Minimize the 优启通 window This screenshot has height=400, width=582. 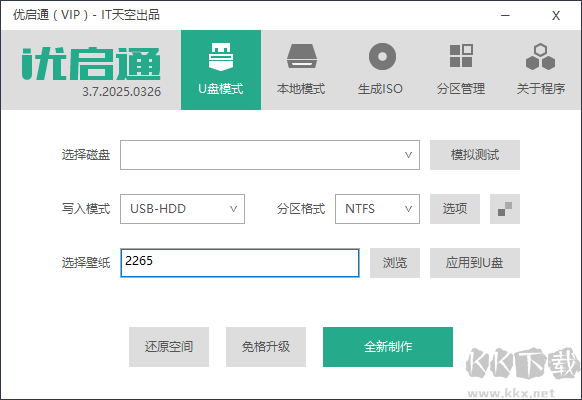click(x=505, y=15)
